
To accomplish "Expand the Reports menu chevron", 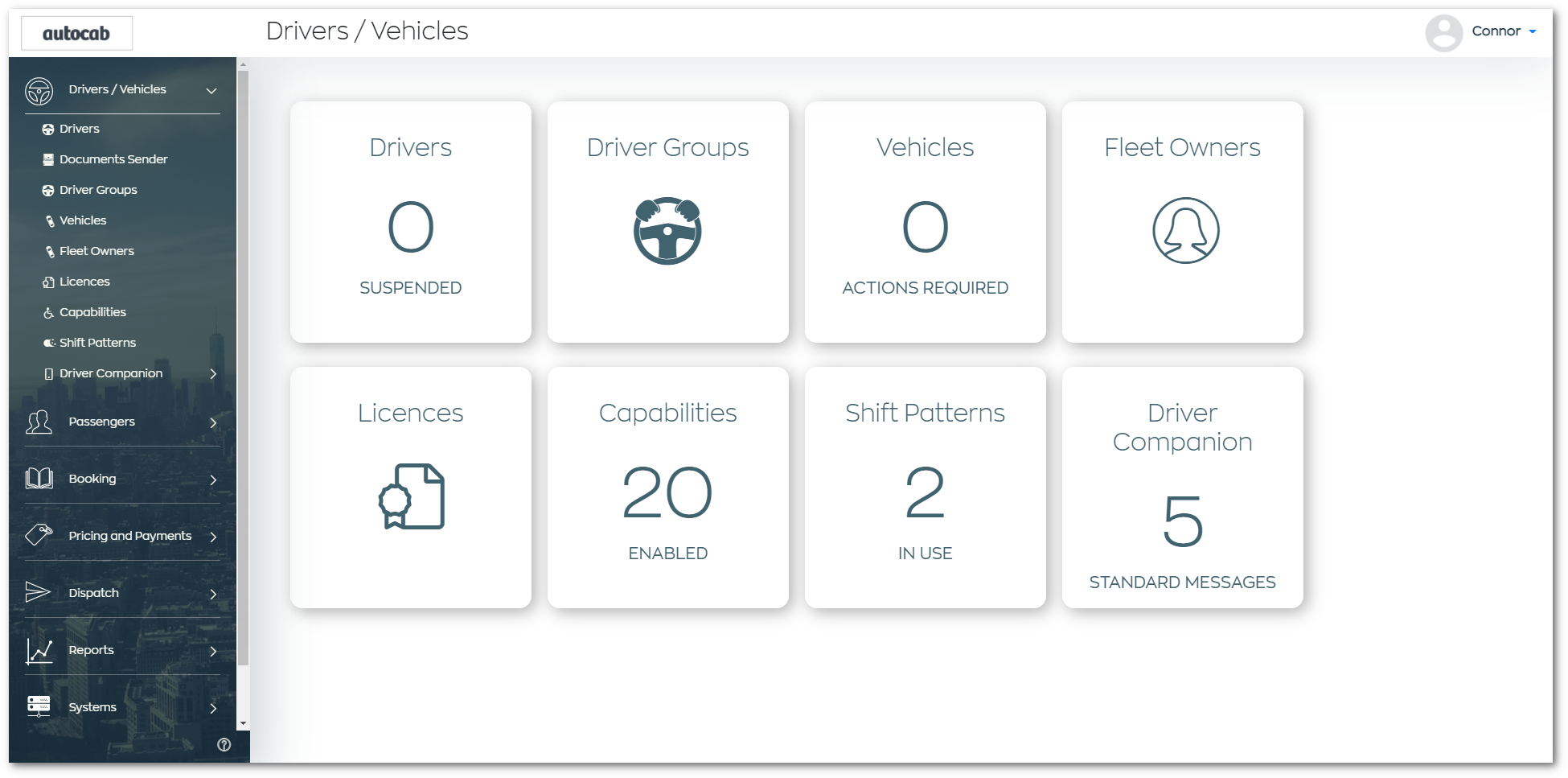I will [x=213, y=651].
